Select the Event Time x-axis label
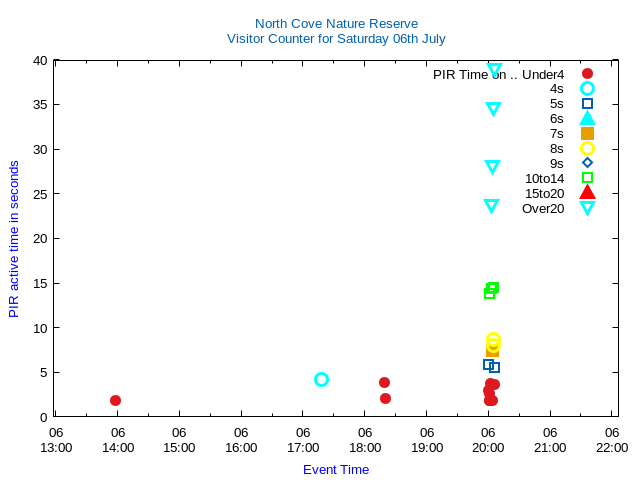The image size is (640, 480). pos(336,469)
